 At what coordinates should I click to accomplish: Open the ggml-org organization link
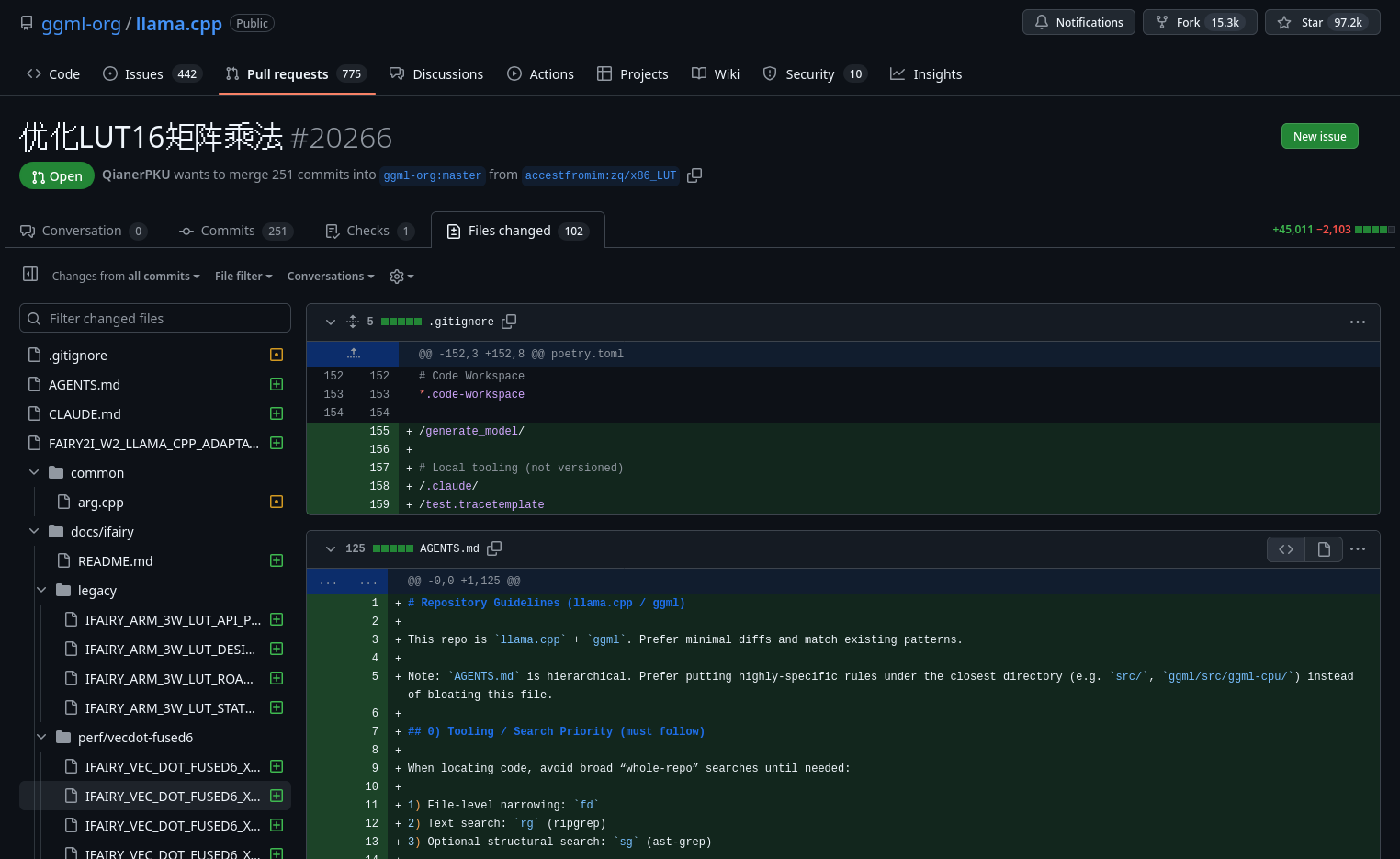pos(81,23)
